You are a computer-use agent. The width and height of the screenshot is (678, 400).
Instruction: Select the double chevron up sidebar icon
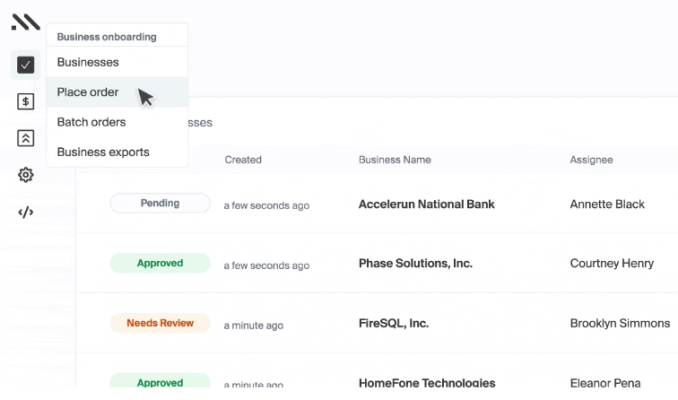[x=26, y=138]
